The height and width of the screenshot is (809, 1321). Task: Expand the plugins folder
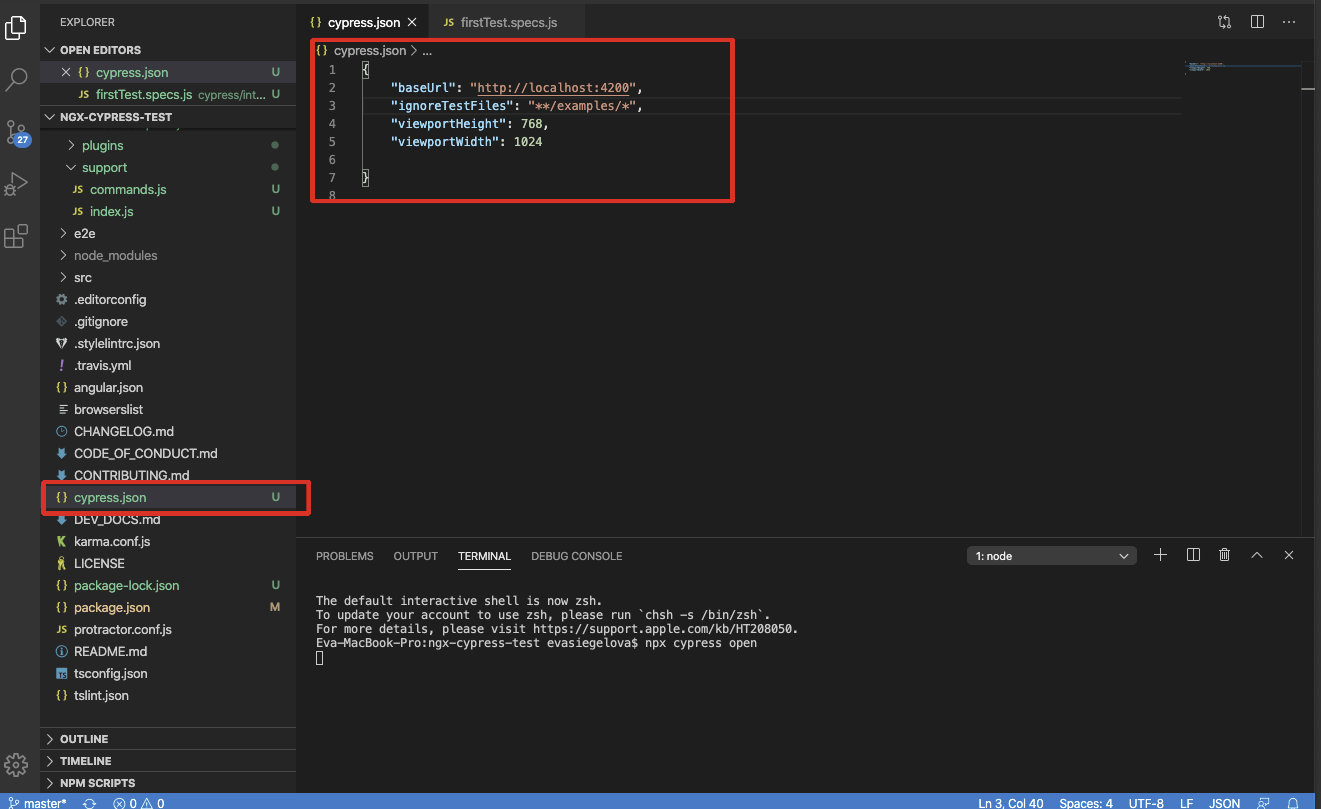102,146
